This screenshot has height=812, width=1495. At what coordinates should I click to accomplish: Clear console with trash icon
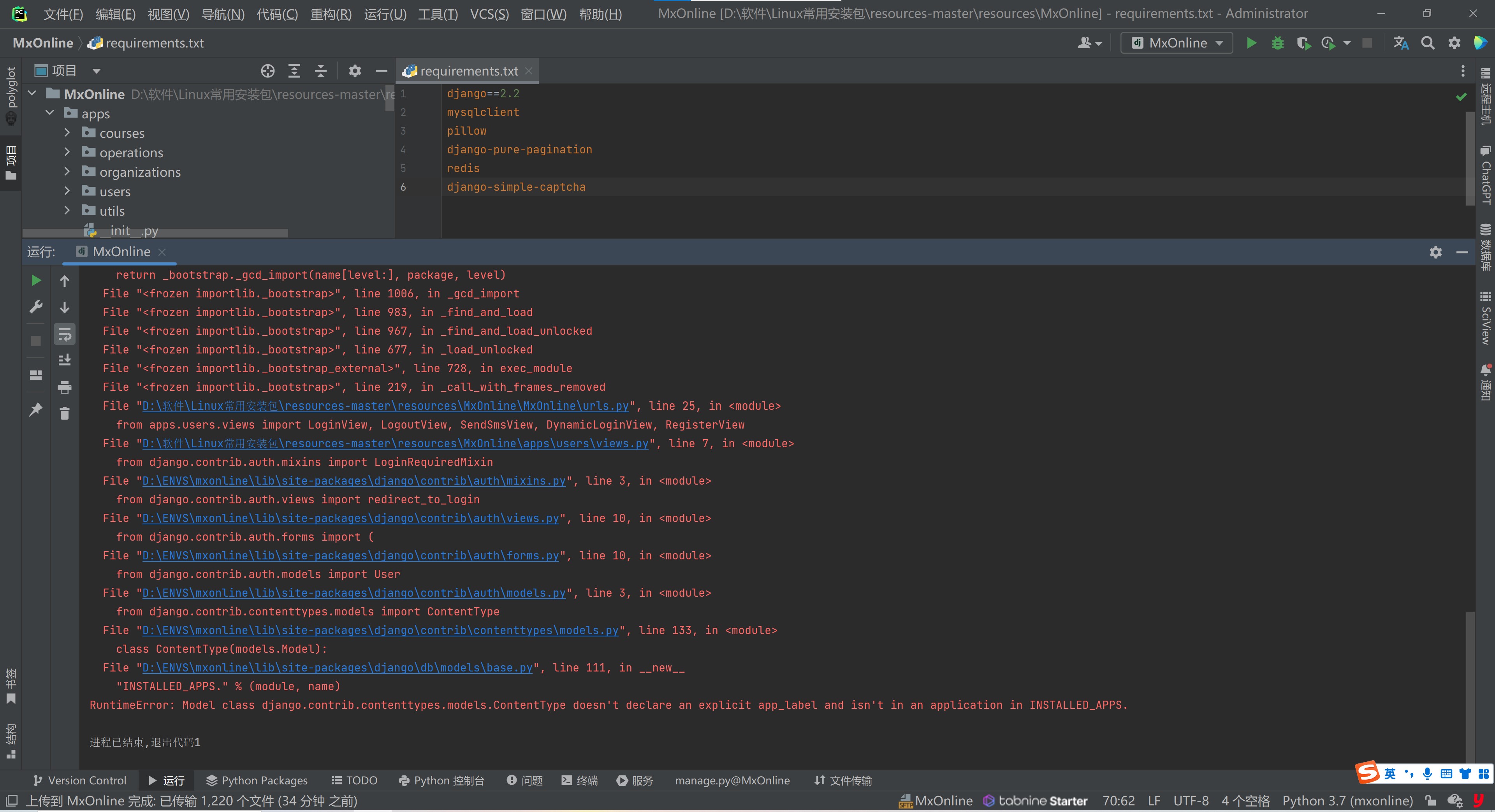[x=64, y=413]
